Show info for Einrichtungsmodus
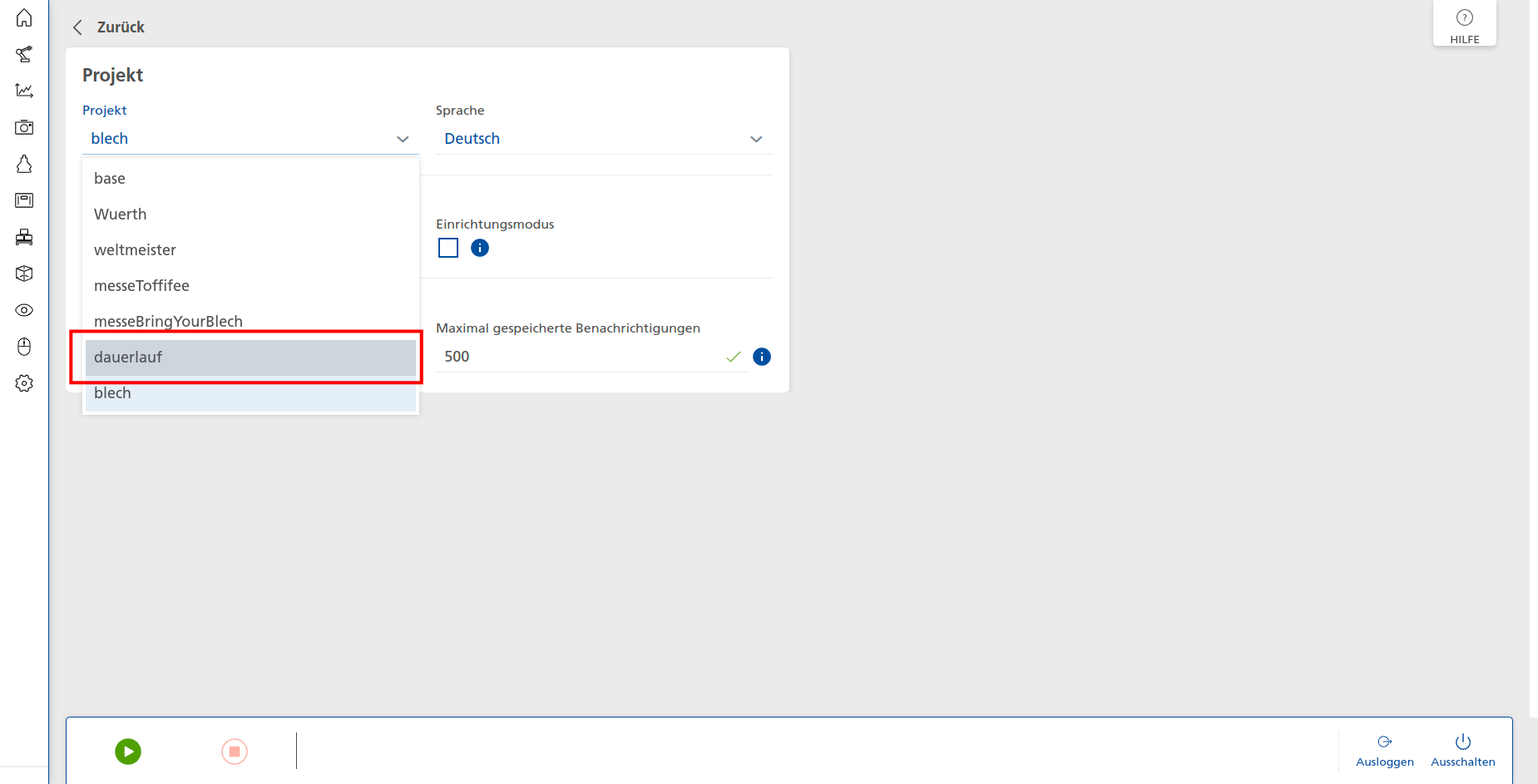 pyautogui.click(x=480, y=248)
